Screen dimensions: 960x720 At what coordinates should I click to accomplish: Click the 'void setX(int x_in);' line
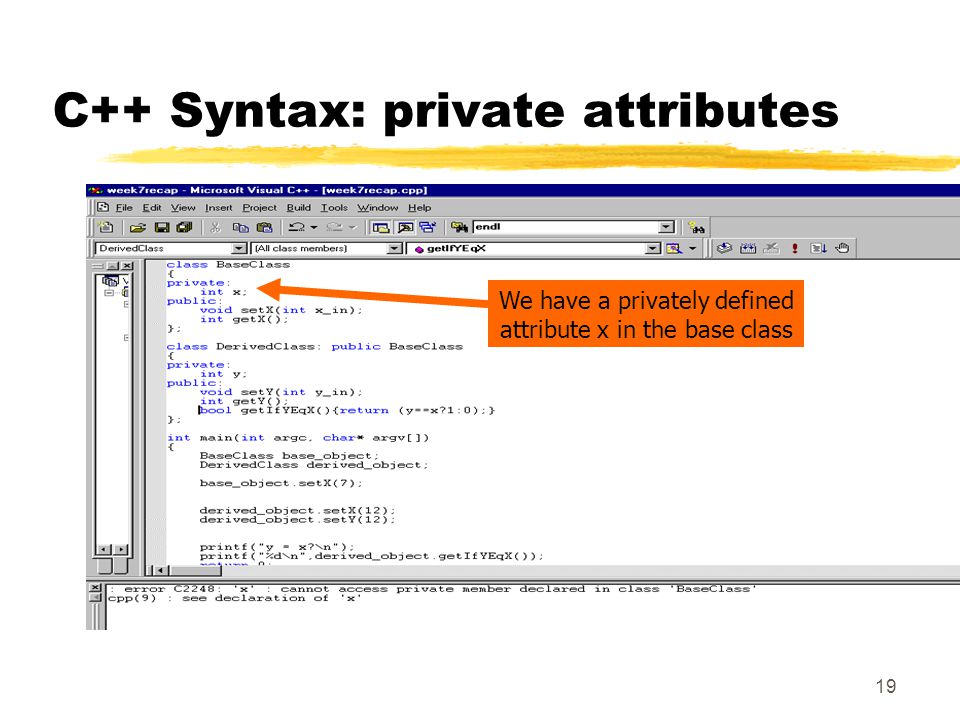[x=281, y=310]
